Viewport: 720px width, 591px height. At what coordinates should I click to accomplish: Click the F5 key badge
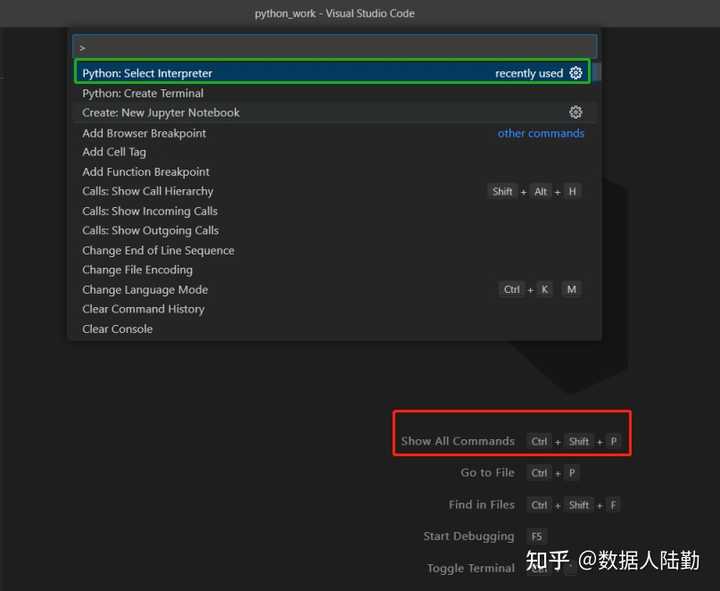(x=537, y=536)
